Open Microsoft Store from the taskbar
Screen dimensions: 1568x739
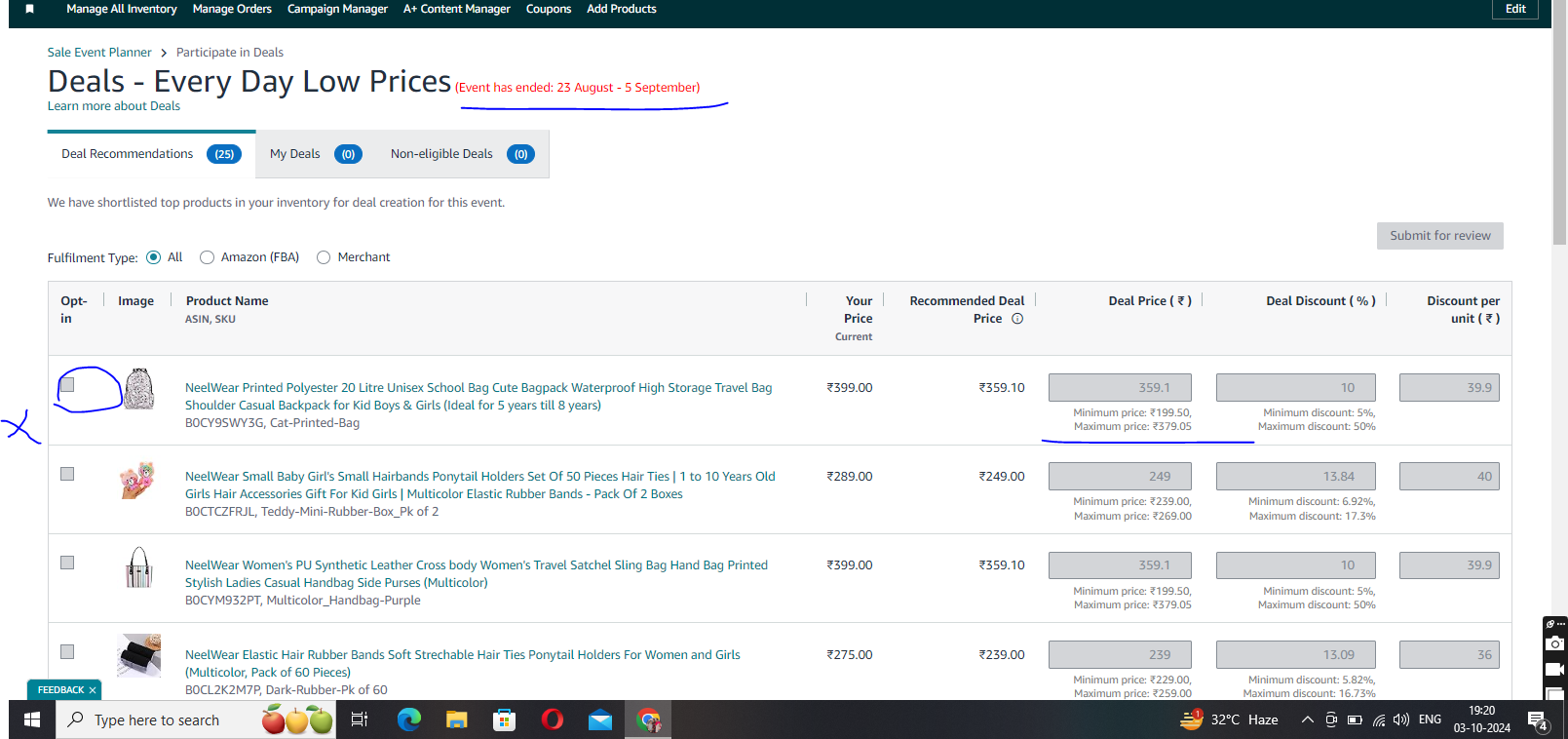504,720
